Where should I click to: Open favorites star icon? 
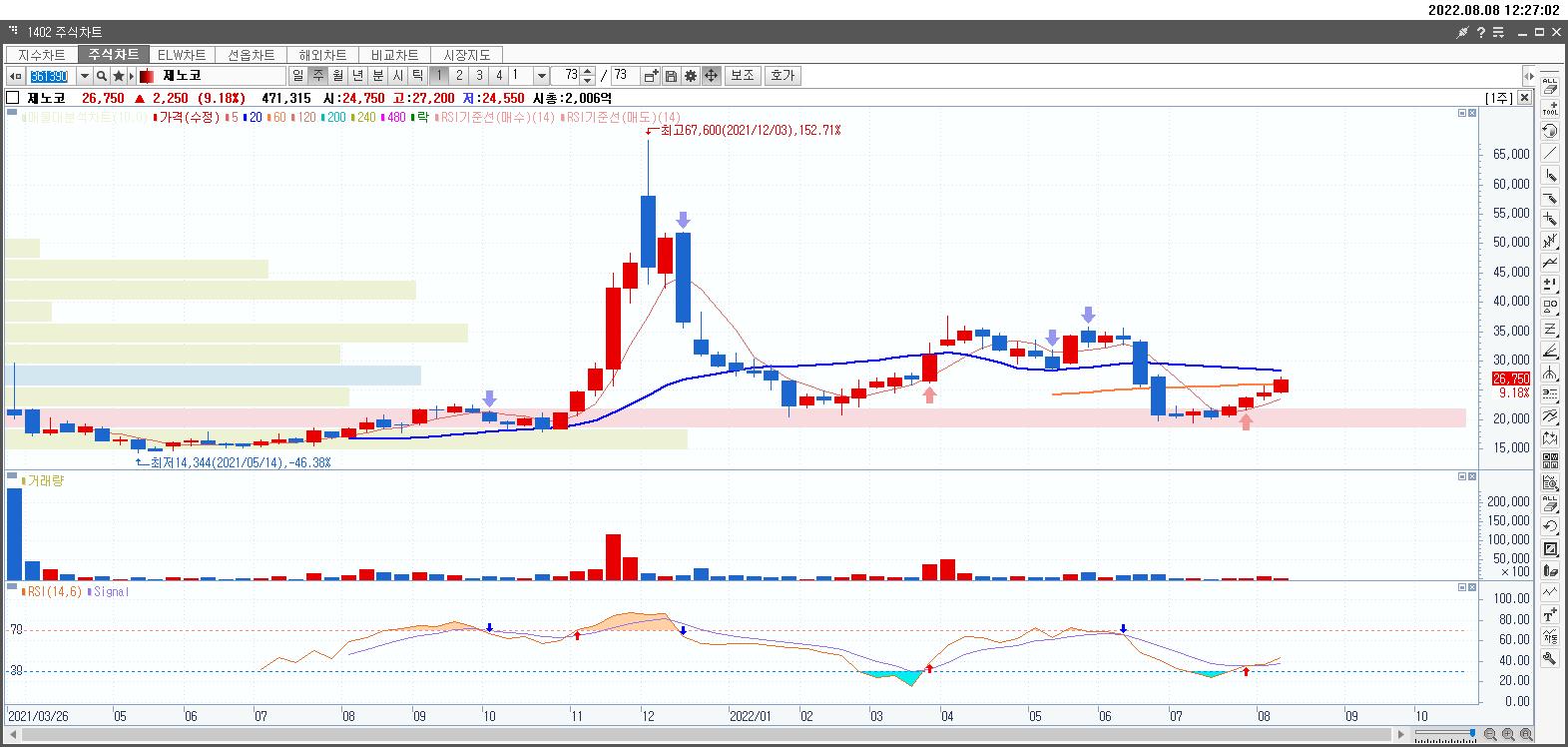[119, 76]
